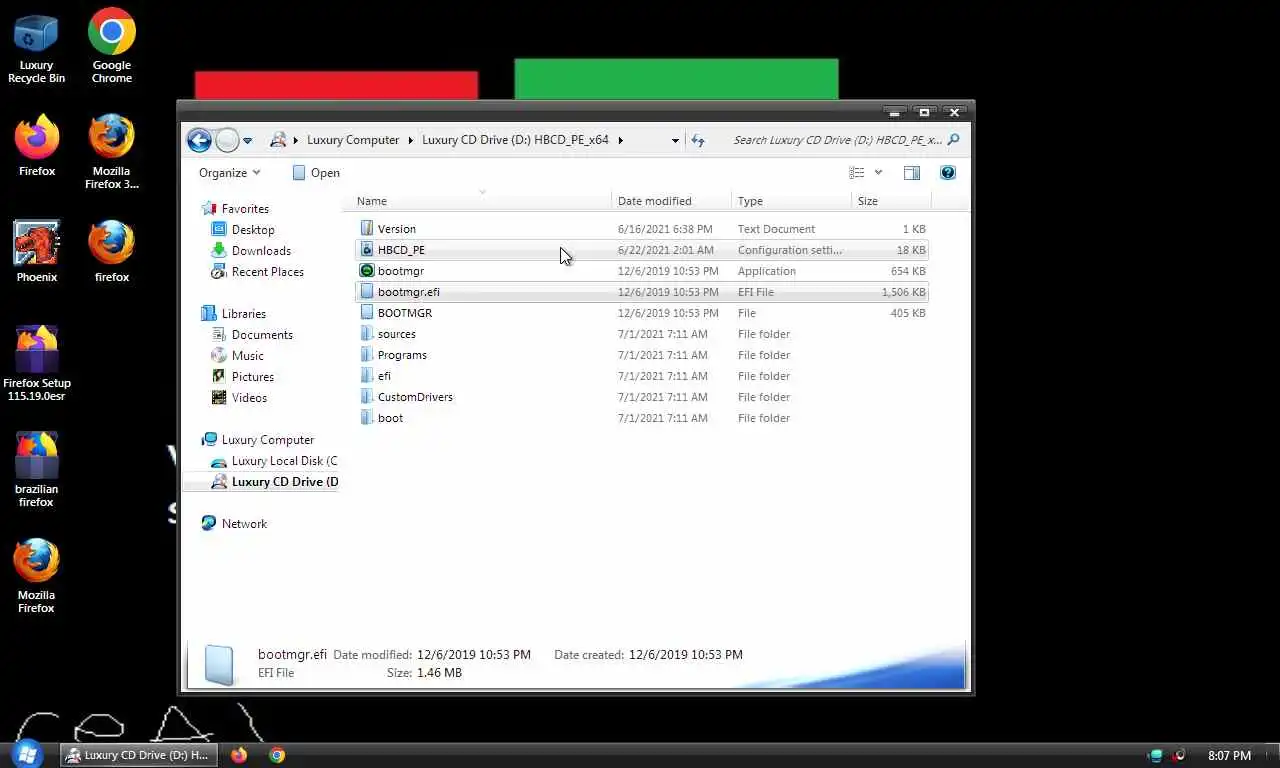The height and width of the screenshot is (768, 1280).
Task: Open the Music library
Action: [247, 356]
